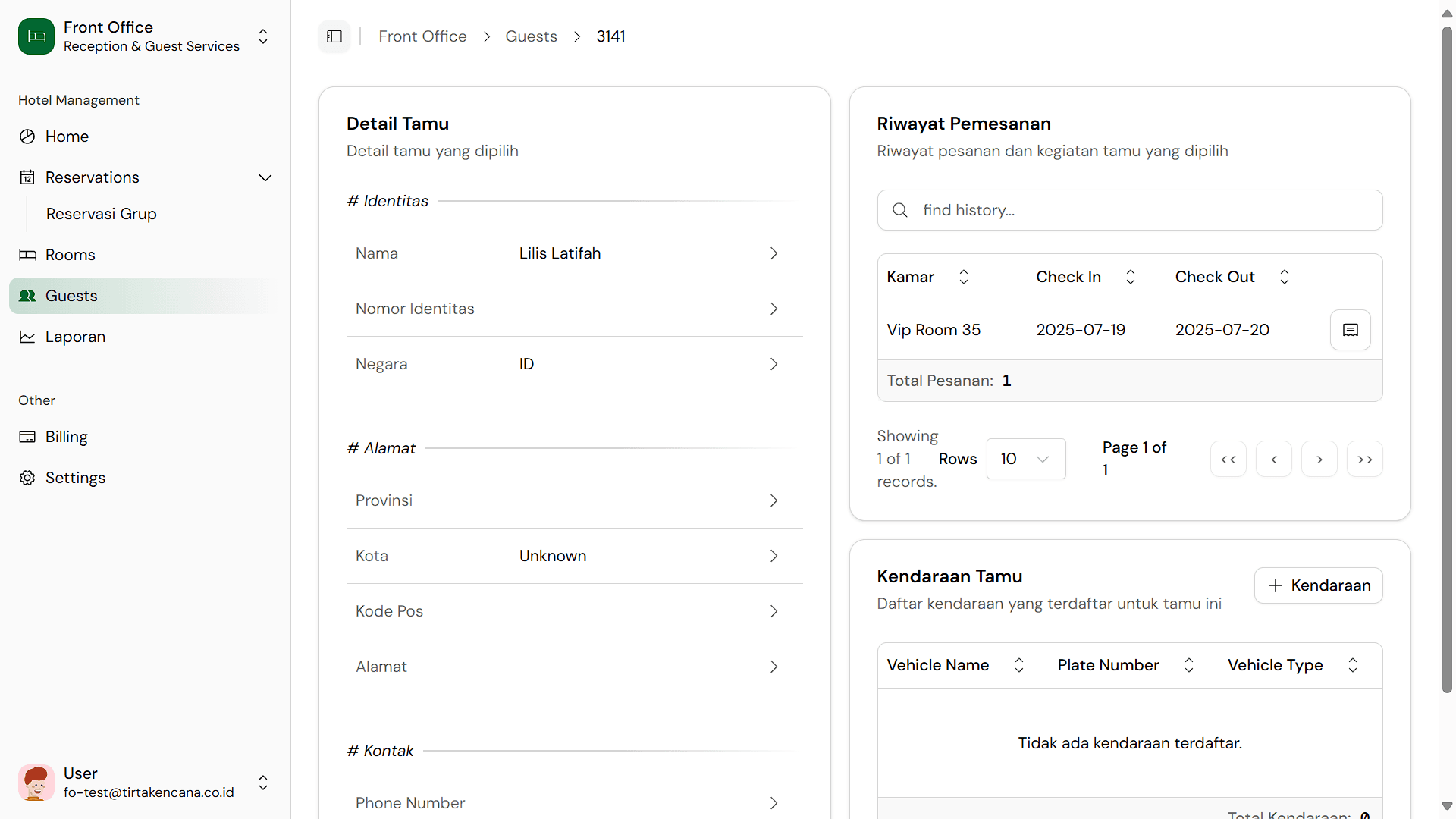Open the Nama row for editing
The image size is (1456, 819).
[574, 253]
